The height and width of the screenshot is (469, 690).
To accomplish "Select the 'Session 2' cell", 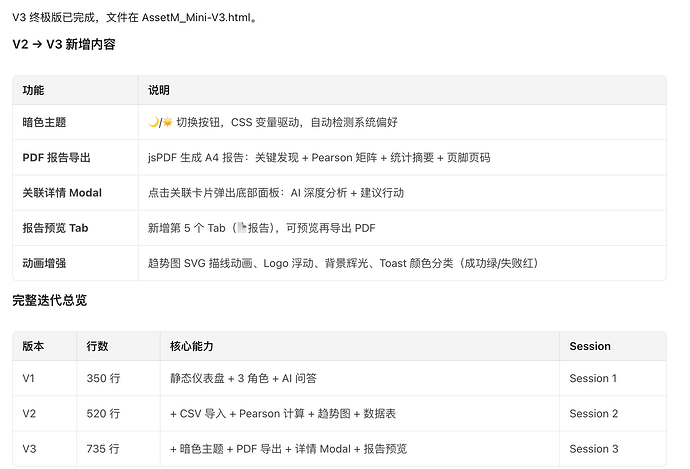I will click(613, 414).
